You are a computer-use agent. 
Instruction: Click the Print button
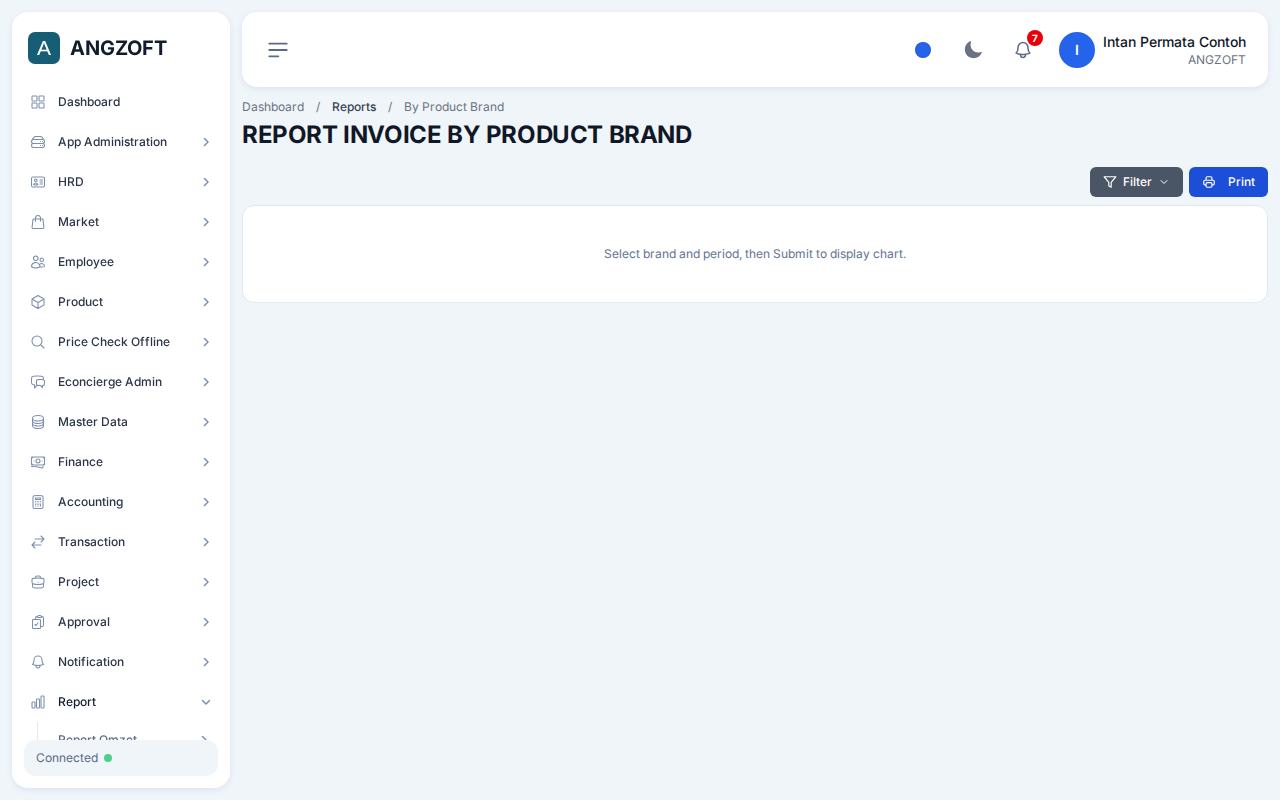1228,182
